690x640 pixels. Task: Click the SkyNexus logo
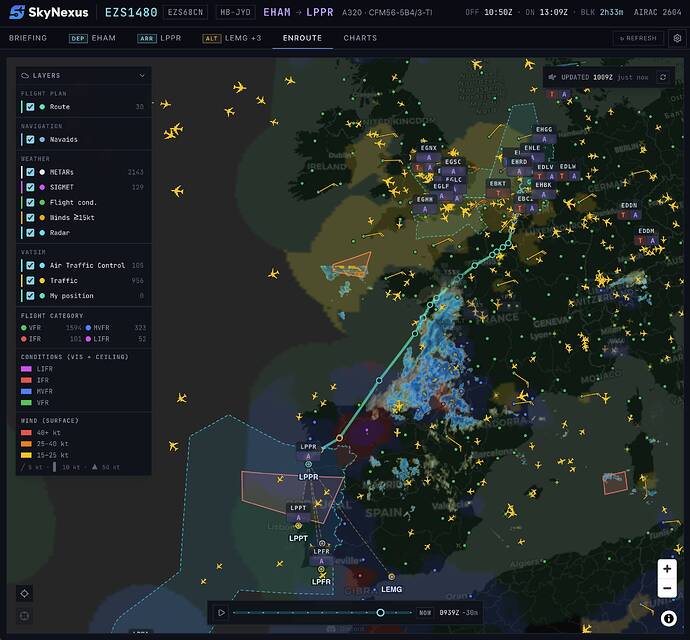coord(48,12)
